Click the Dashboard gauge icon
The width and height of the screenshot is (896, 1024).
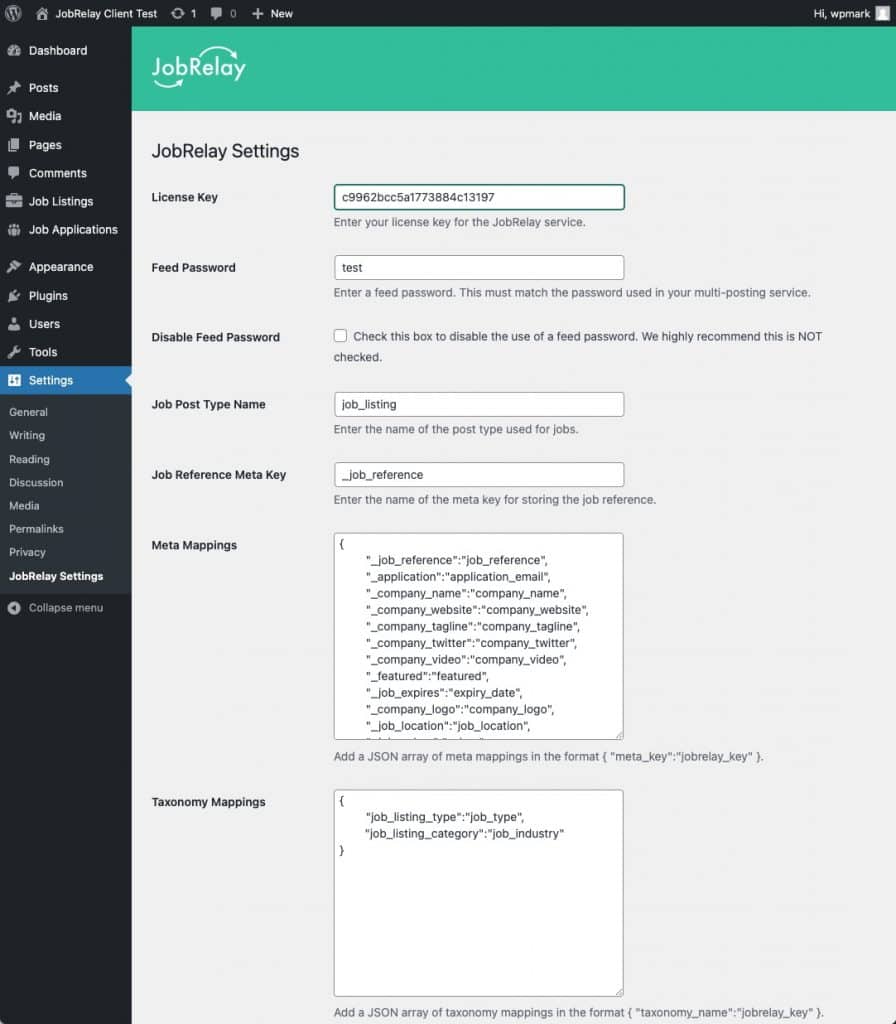(14, 50)
